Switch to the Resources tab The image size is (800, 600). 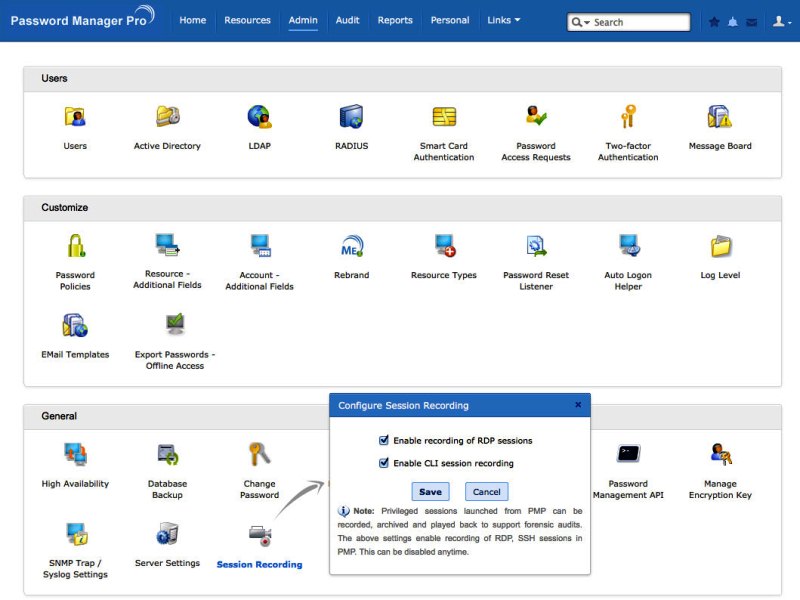point(247,20)
